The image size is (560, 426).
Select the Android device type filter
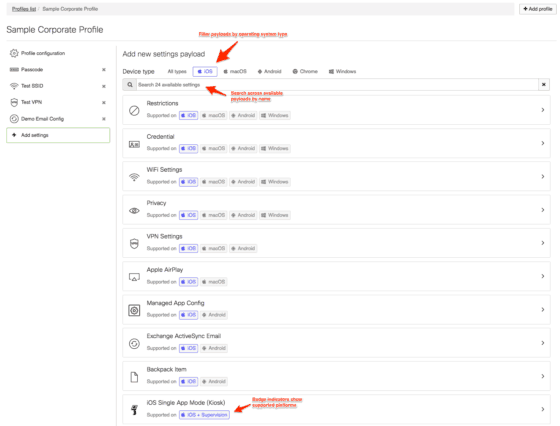click(x=270, y=71)
